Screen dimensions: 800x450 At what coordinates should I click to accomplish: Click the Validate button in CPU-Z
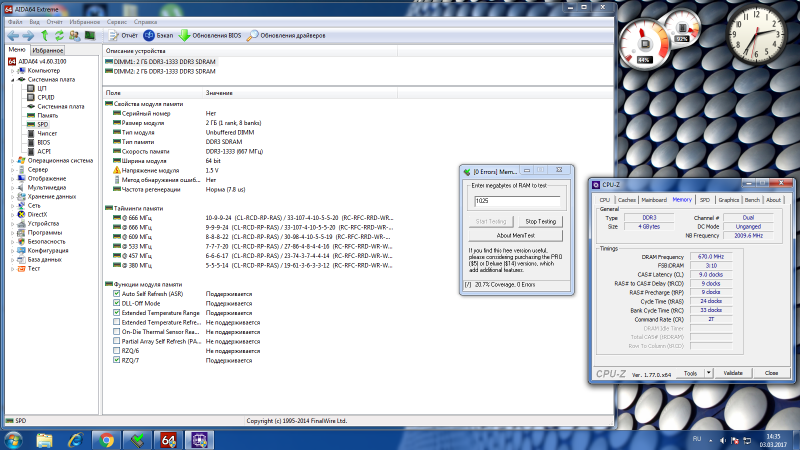point(731,373)
